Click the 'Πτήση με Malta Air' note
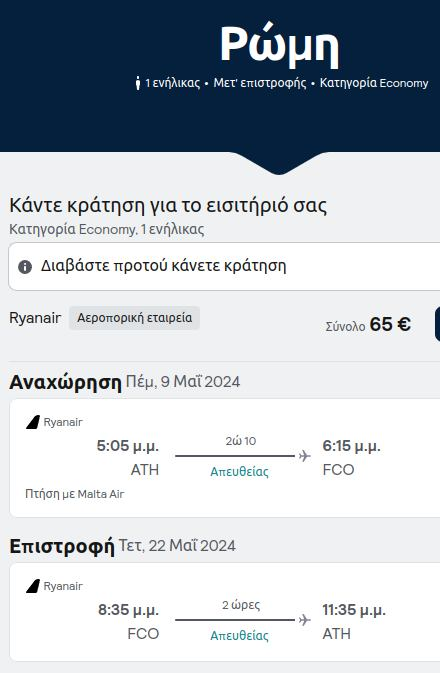Screen dimensions: 440x673 coord(75,494)
